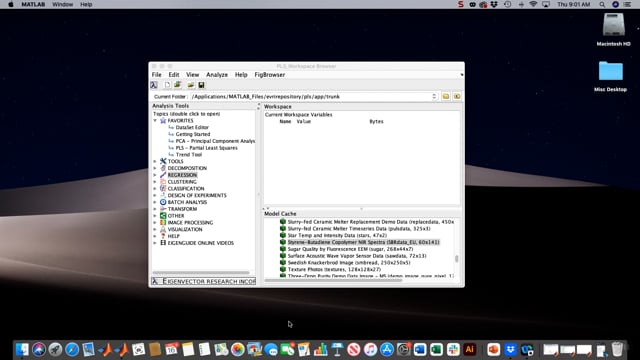Viewport: 640px width, 360px height.
Task: Expand the IMAGE PROCESSING tree node
Action: 155,222
